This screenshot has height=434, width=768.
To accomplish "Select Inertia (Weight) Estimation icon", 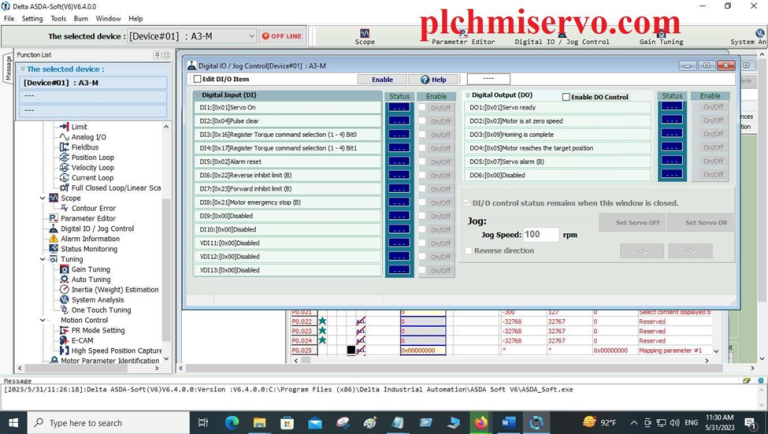I will (x=64, y=289).
